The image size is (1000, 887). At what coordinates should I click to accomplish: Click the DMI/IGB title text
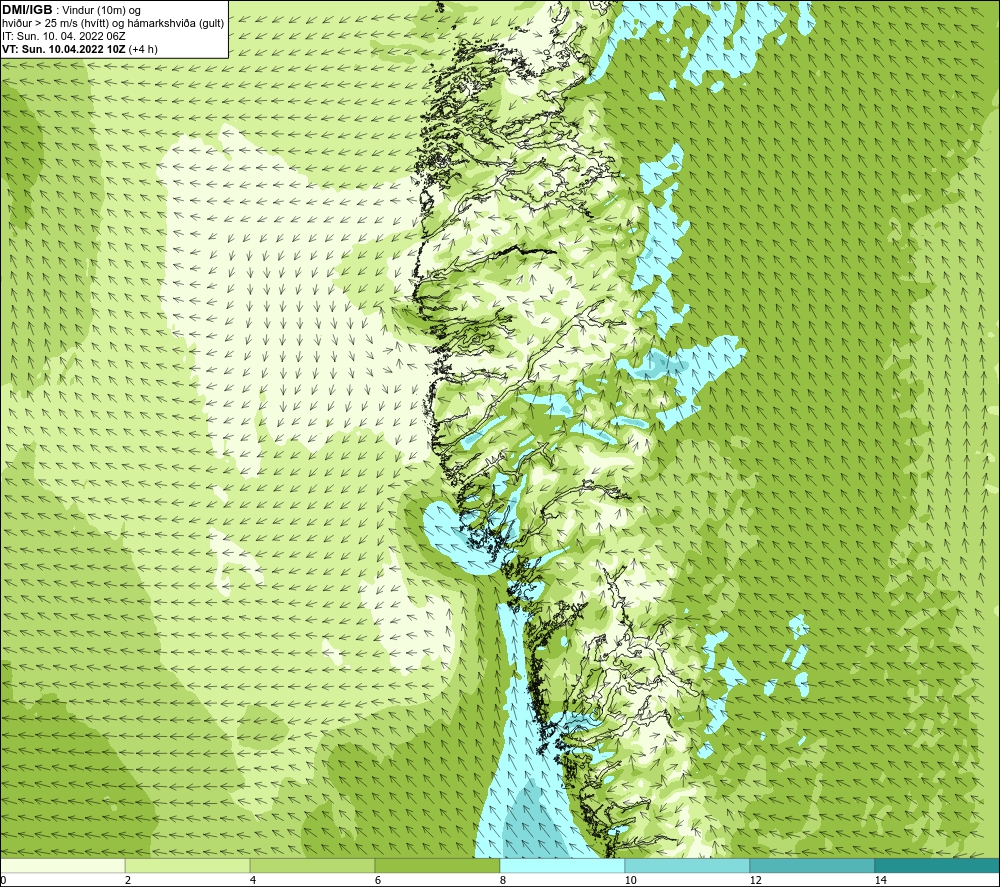pos(27,10)
